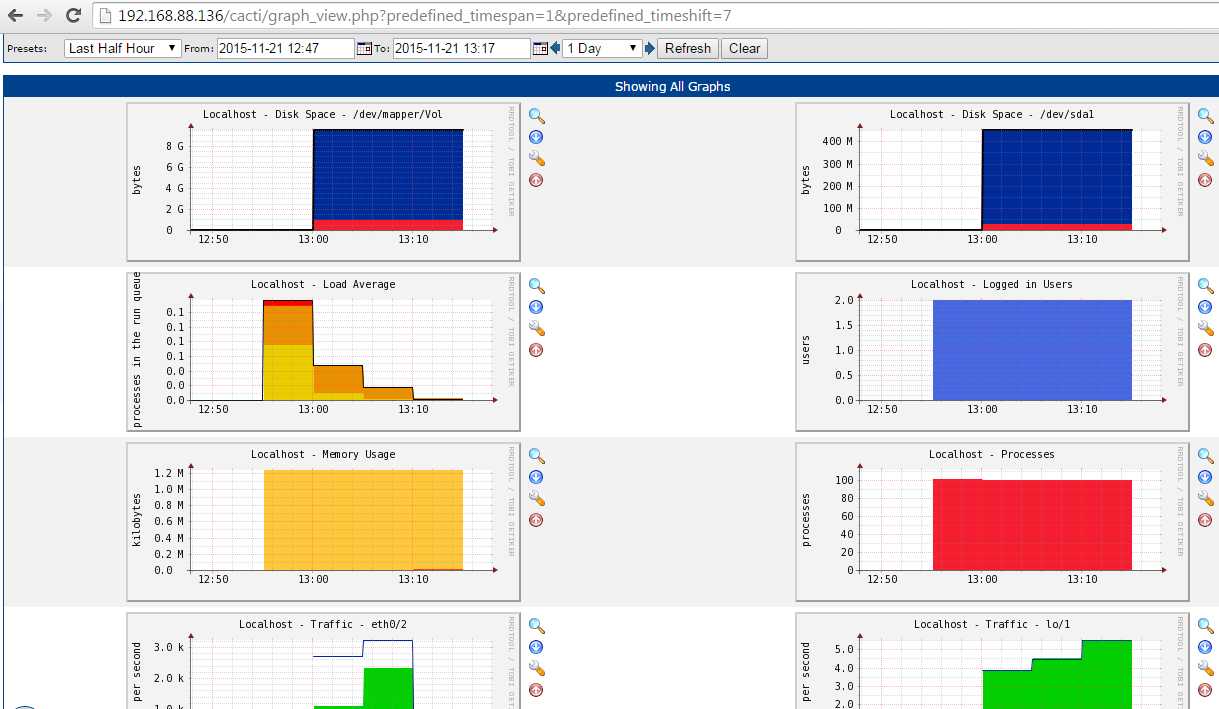Click the browser forward arrow
This screenshot has height=709, width=1219.
point(44,15)
